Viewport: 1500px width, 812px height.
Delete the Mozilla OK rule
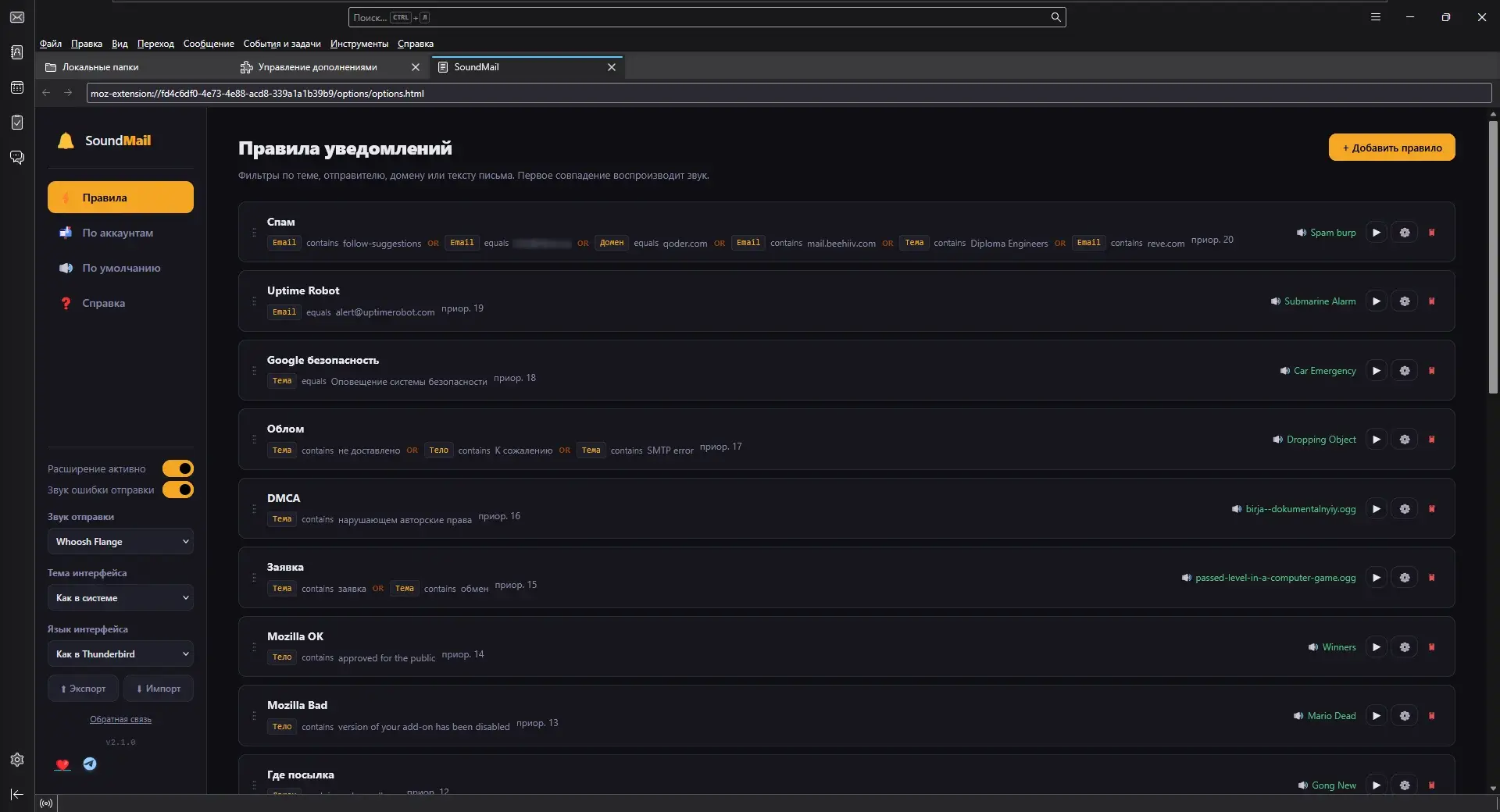pyautogui.click(x=1431, y=647)
